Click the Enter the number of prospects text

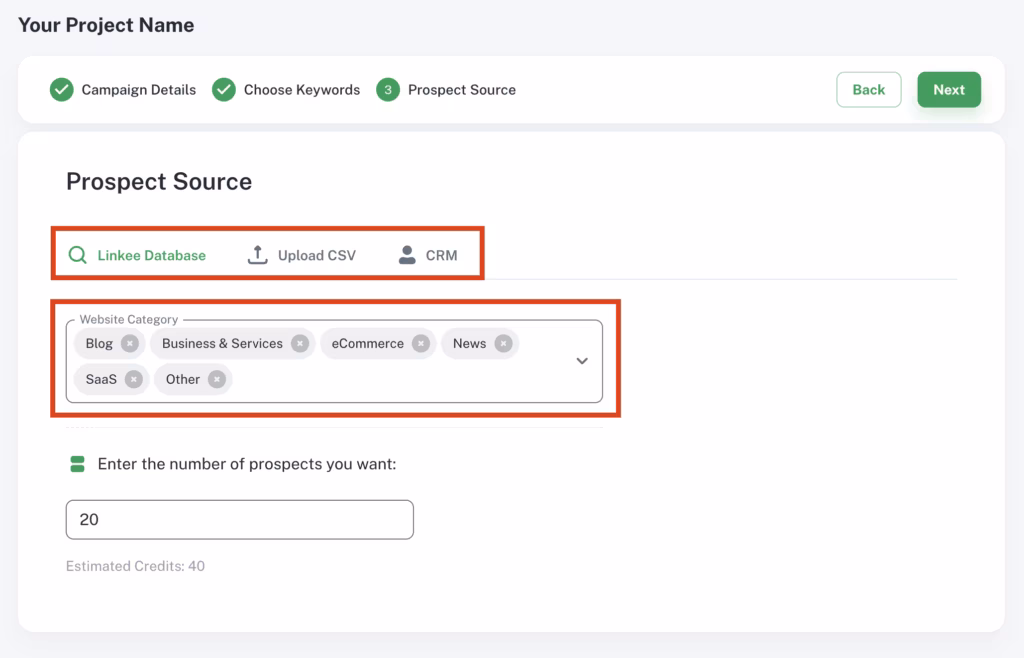tap(247, 464)
